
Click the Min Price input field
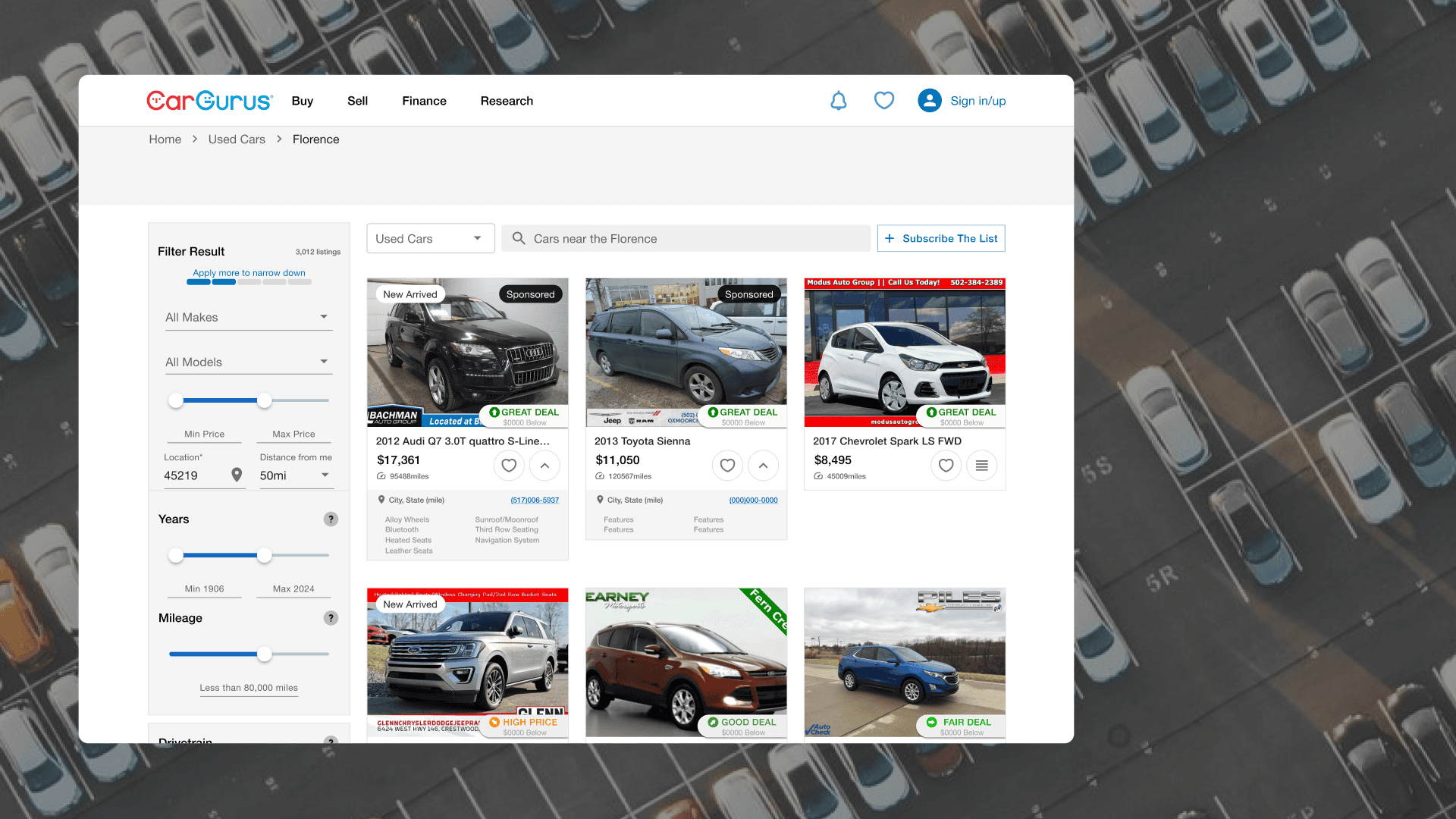coord(204,435)
